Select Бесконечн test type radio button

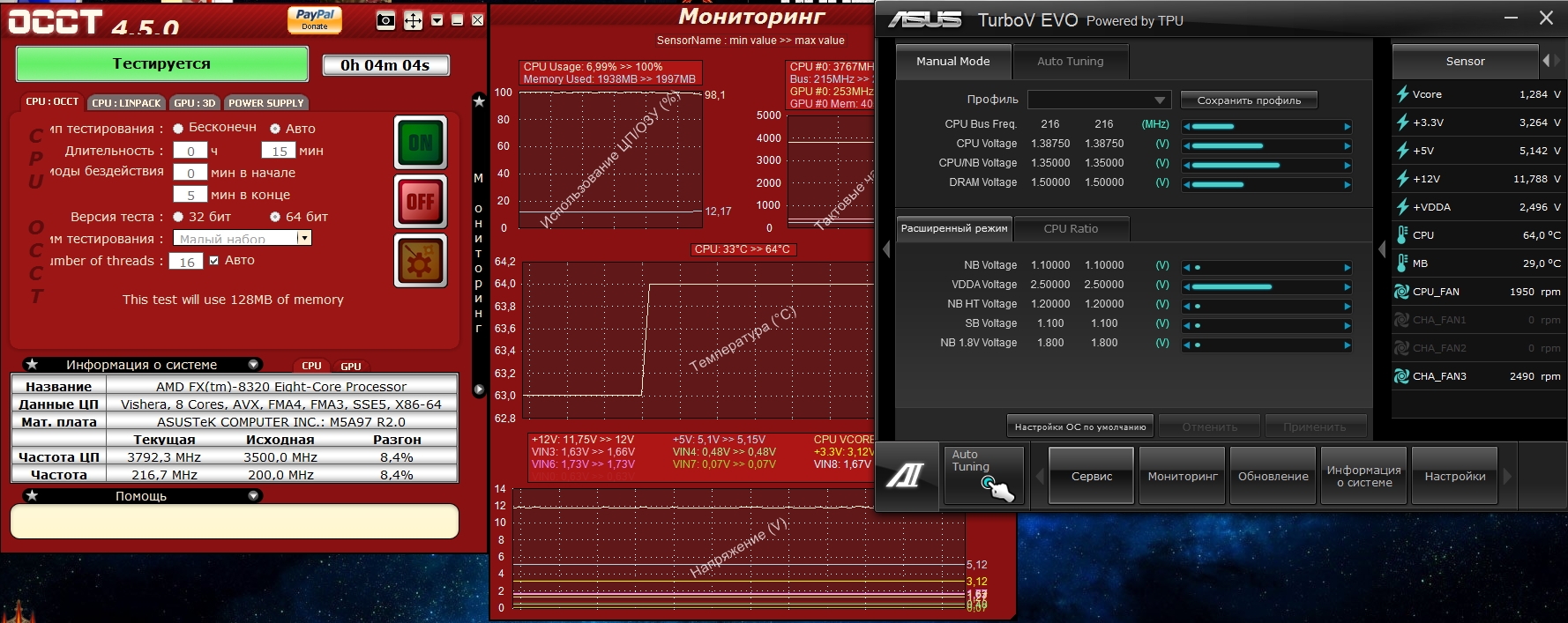pyautogui.click(x=178, y=129)
